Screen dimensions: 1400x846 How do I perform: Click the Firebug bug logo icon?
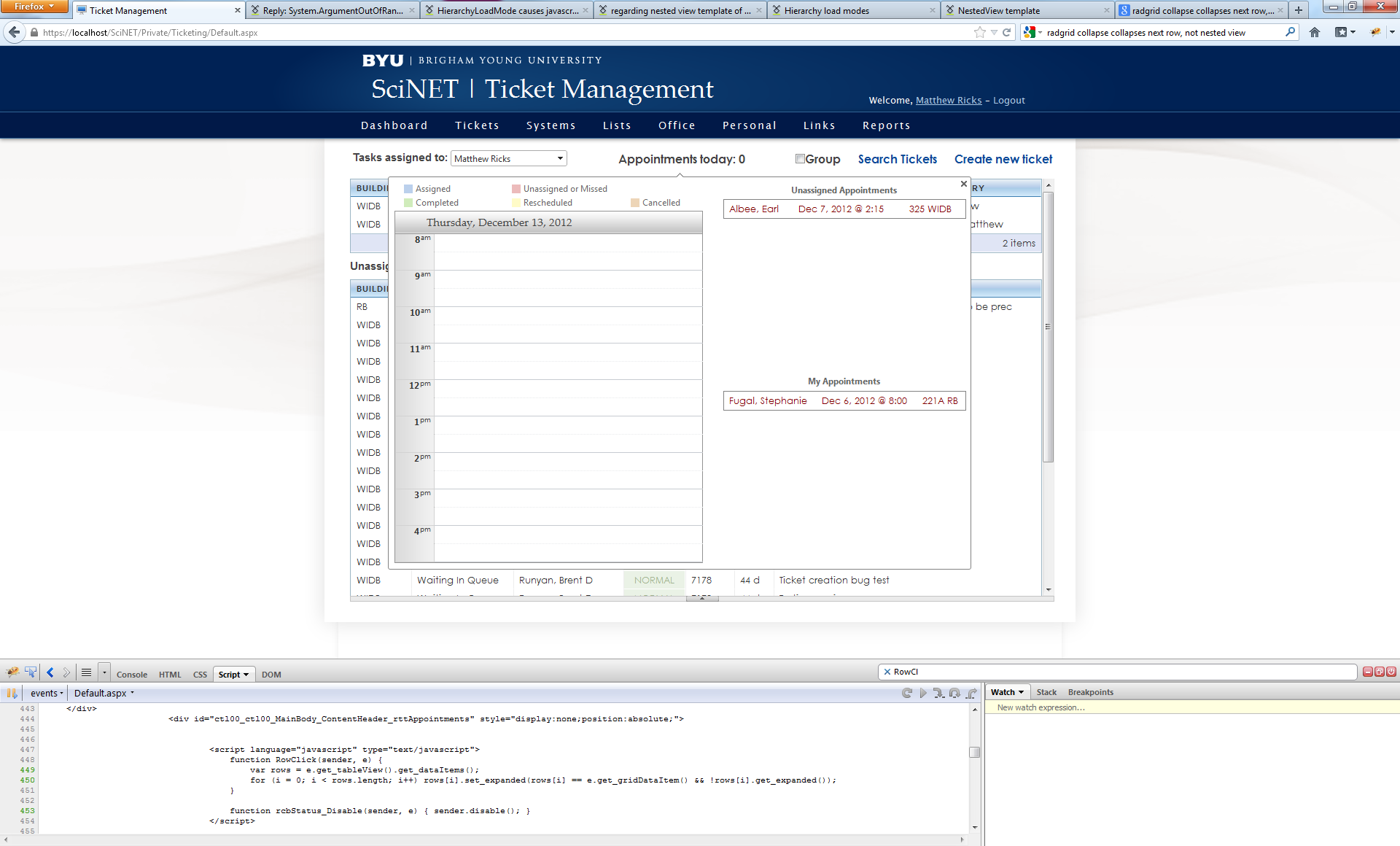(x=12, y=672)
